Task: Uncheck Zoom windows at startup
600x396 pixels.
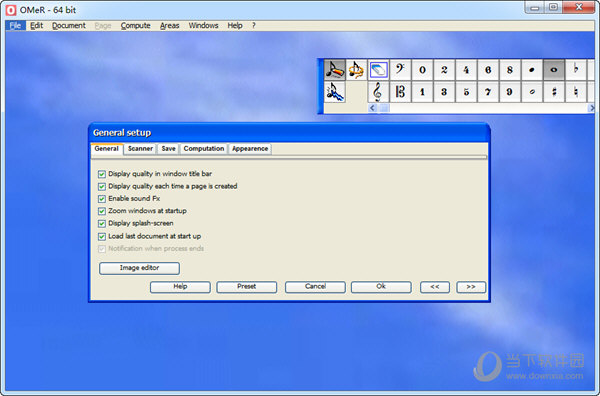Action: (101, 211)
